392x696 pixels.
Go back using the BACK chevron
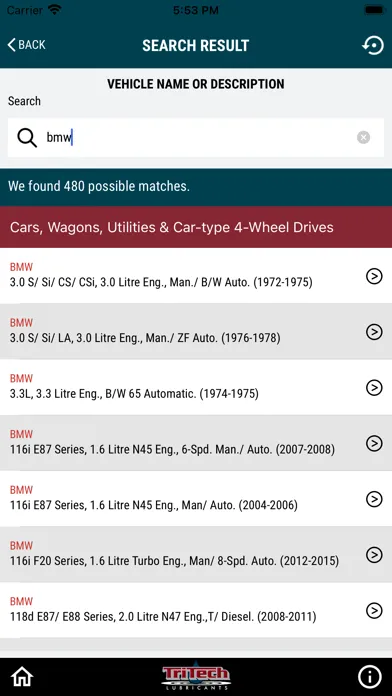[x=27, y=45]
